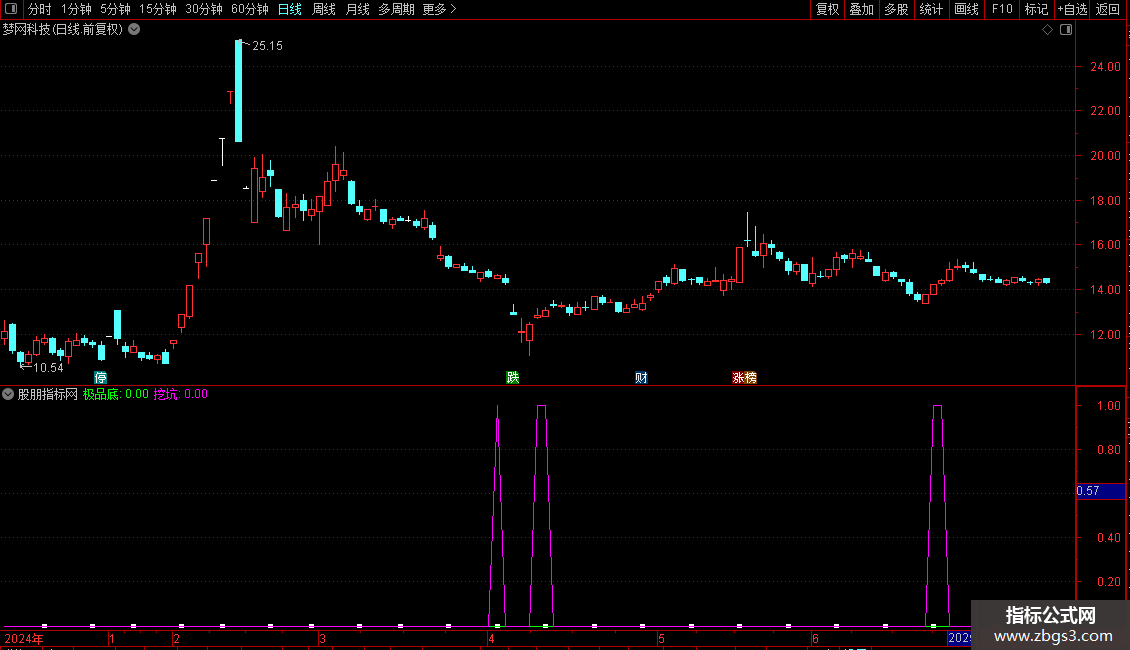Open the 统计 statistics tool

(x=931, y=9)
